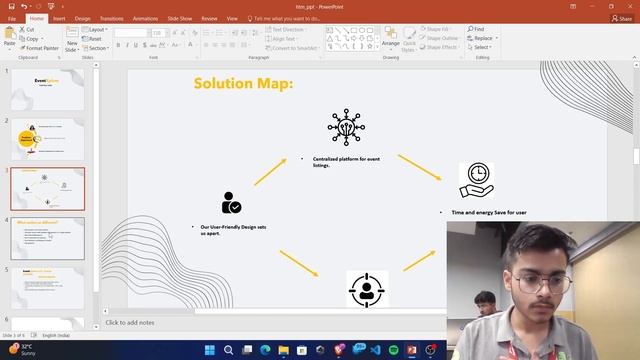Click the Undo arrow icon
640x360 pixels.
pyautogui.click(x=24, y=7)
